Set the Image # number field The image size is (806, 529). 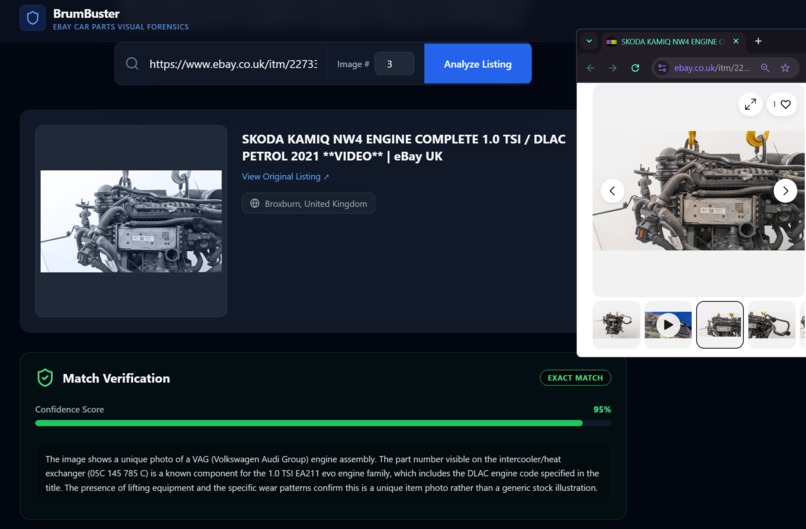(394, 64)
